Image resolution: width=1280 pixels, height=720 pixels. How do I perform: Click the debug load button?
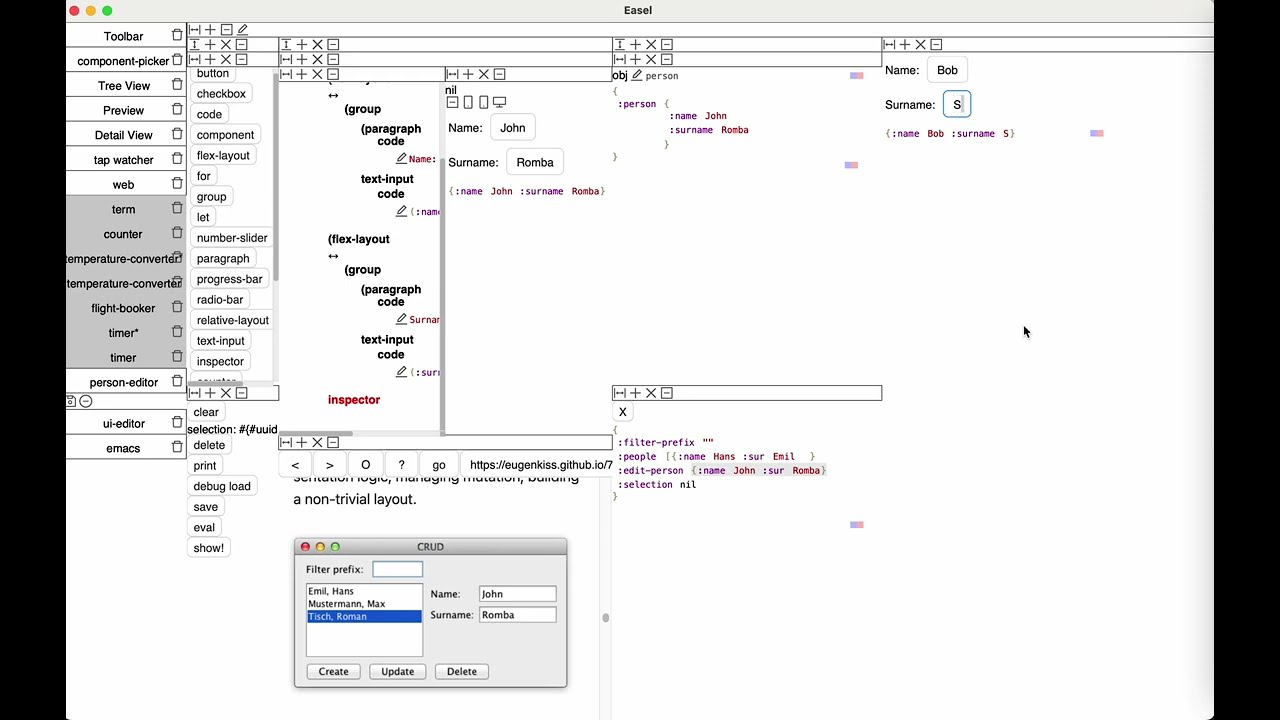tap(222, 486)
